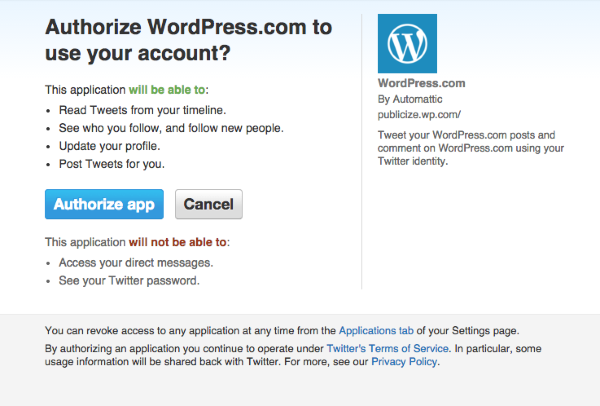Viewport: 600px width, 406px height.
Task: Click "See your Twitter password" item
Action: click(x=129, y=281)
